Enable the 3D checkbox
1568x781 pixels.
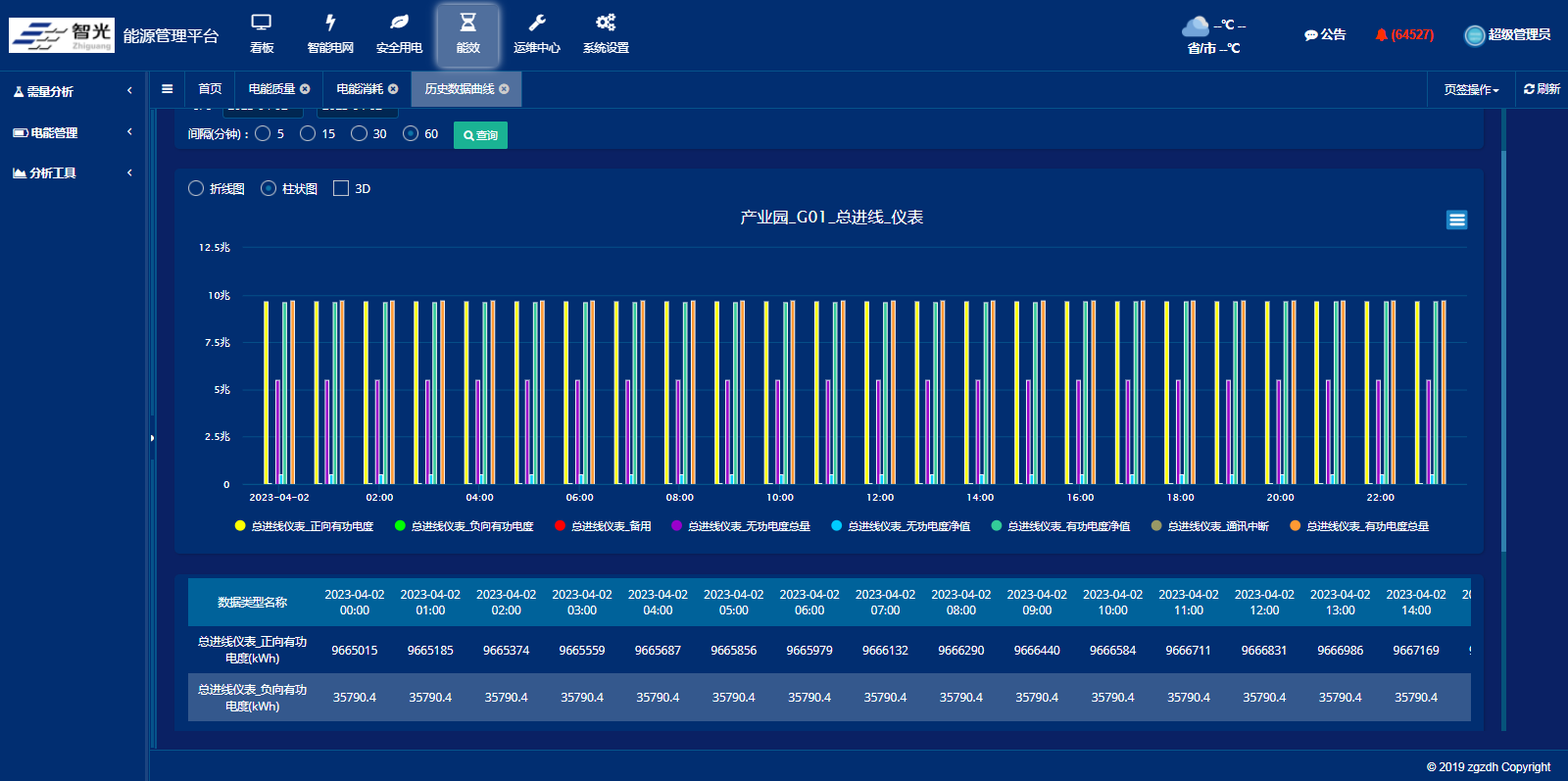[341, 189]
